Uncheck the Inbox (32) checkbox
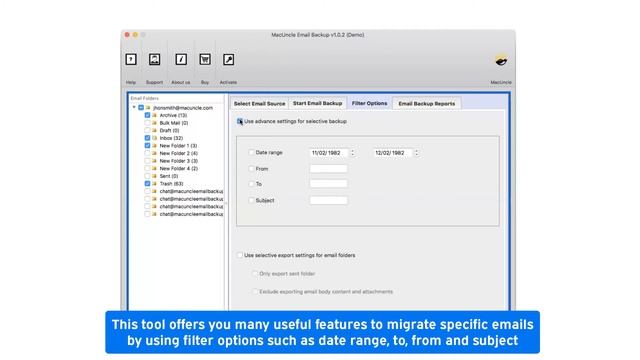The width and height of the screenshot is (640, 360). click(147, 138)
